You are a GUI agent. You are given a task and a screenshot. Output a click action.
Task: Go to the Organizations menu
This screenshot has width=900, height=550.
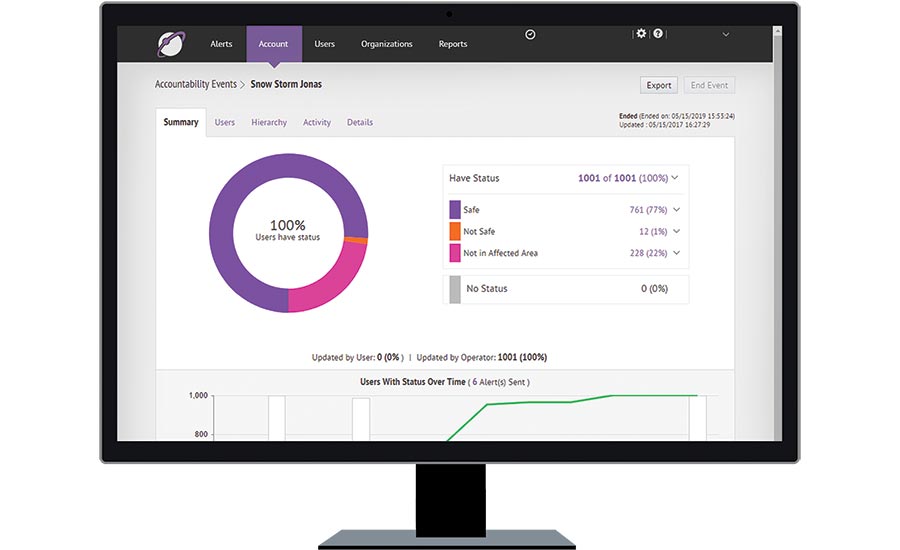pyautogui.click(x=386, y=44)
